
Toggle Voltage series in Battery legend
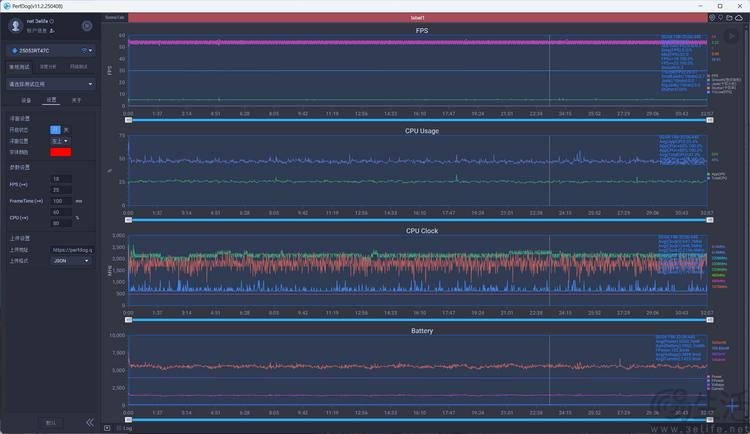(x=716, y=385)
